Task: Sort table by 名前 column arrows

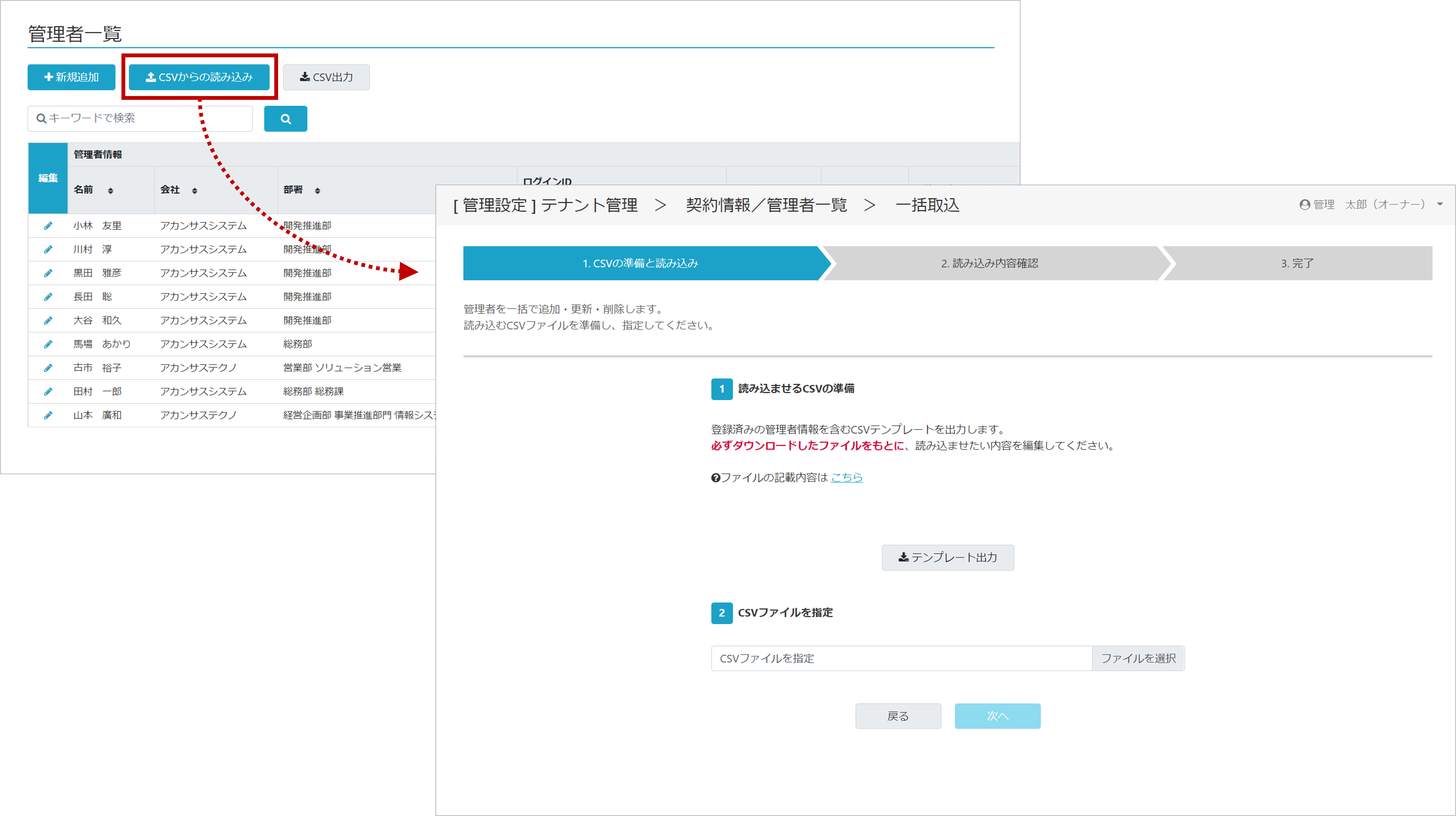Action: point(110,191)
